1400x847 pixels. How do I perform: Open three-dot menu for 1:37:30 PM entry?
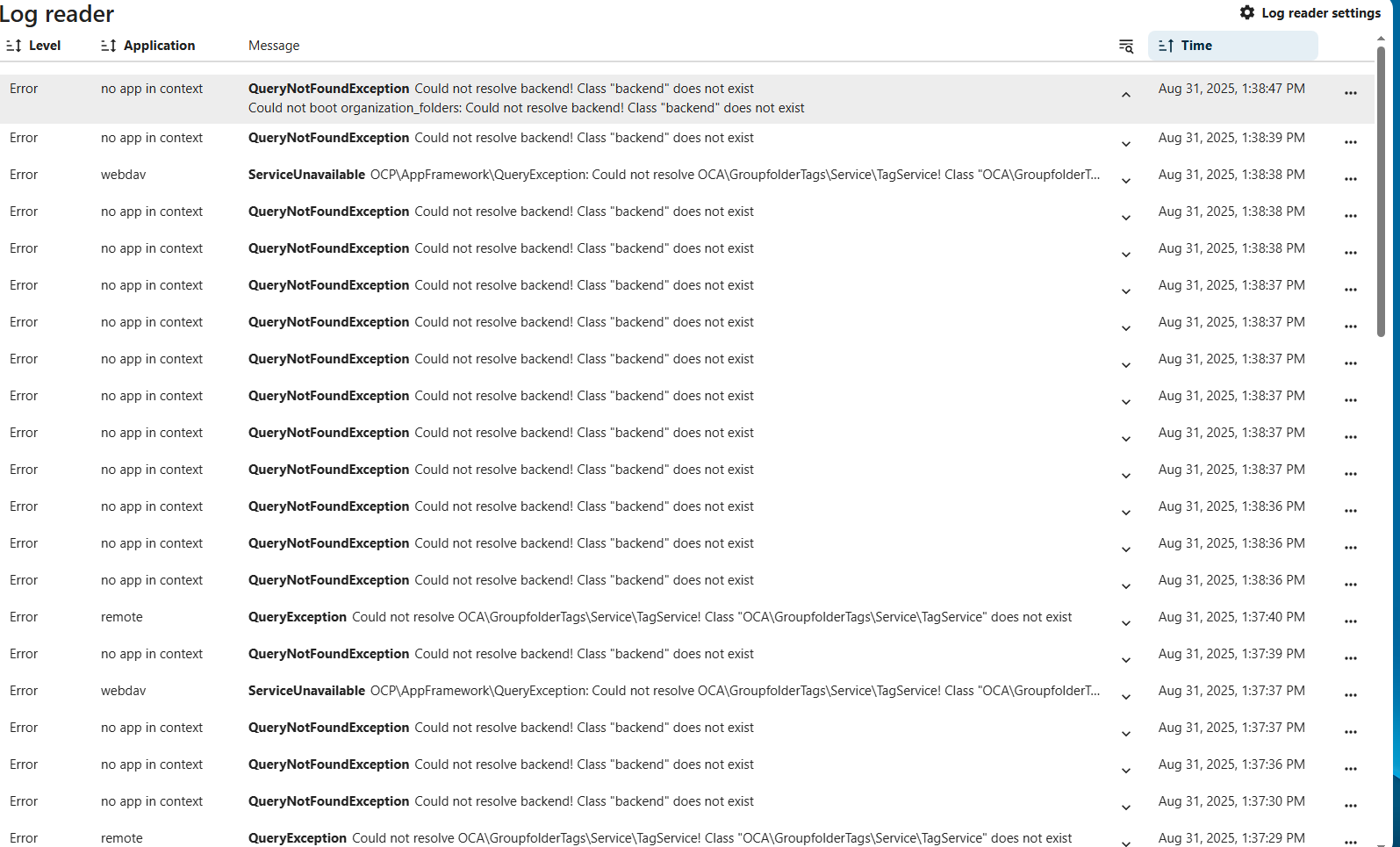1350,806
